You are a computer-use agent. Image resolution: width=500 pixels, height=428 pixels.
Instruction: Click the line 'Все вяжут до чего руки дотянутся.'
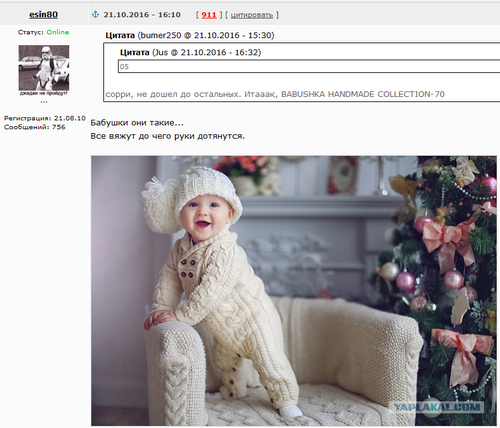tap(168, 136)
